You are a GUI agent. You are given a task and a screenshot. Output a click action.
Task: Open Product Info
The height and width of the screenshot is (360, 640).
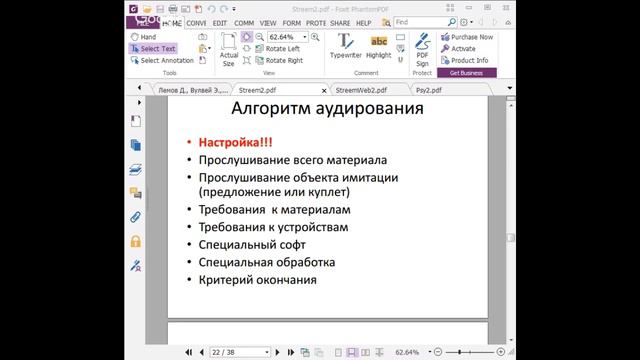click(464, 60)
